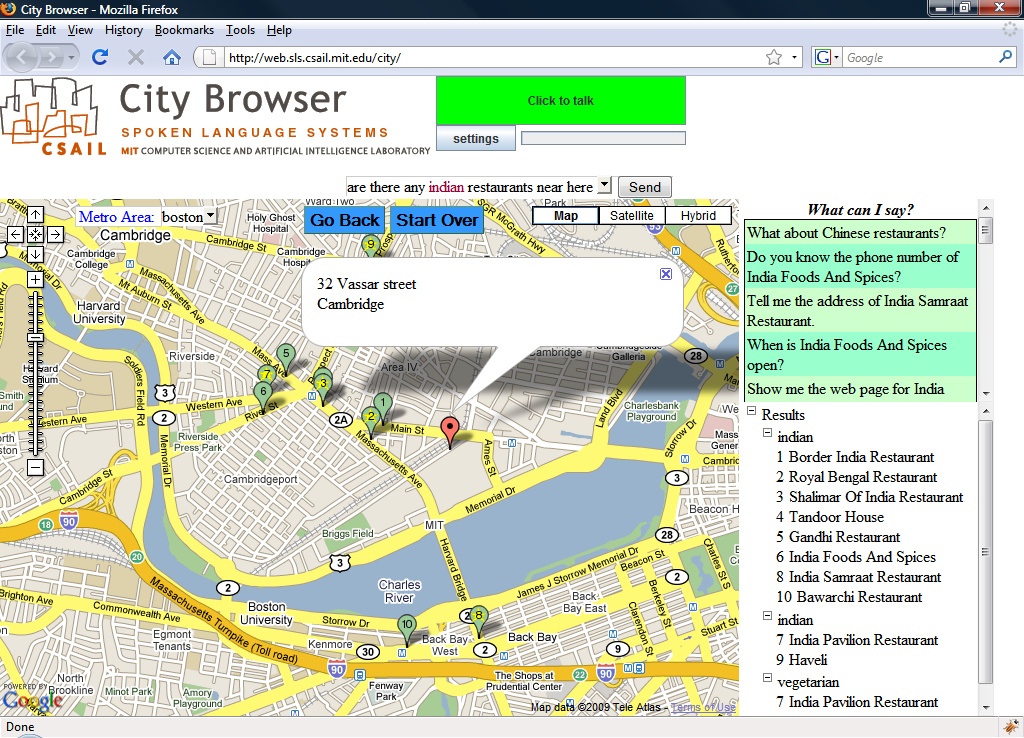This screenshot has width=1024, height=738.
Task: Switch map view to Hybrid
Action: pos(698,216)
